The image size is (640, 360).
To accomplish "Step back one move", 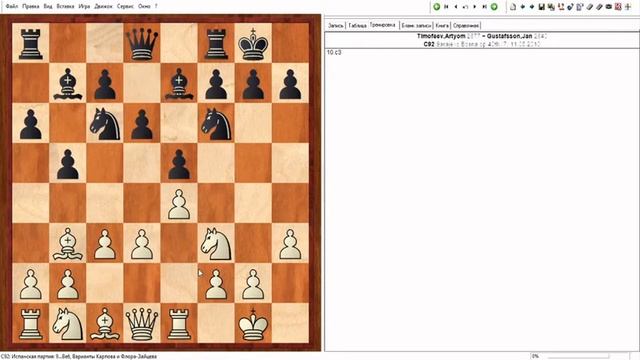I will click(456, 7).
